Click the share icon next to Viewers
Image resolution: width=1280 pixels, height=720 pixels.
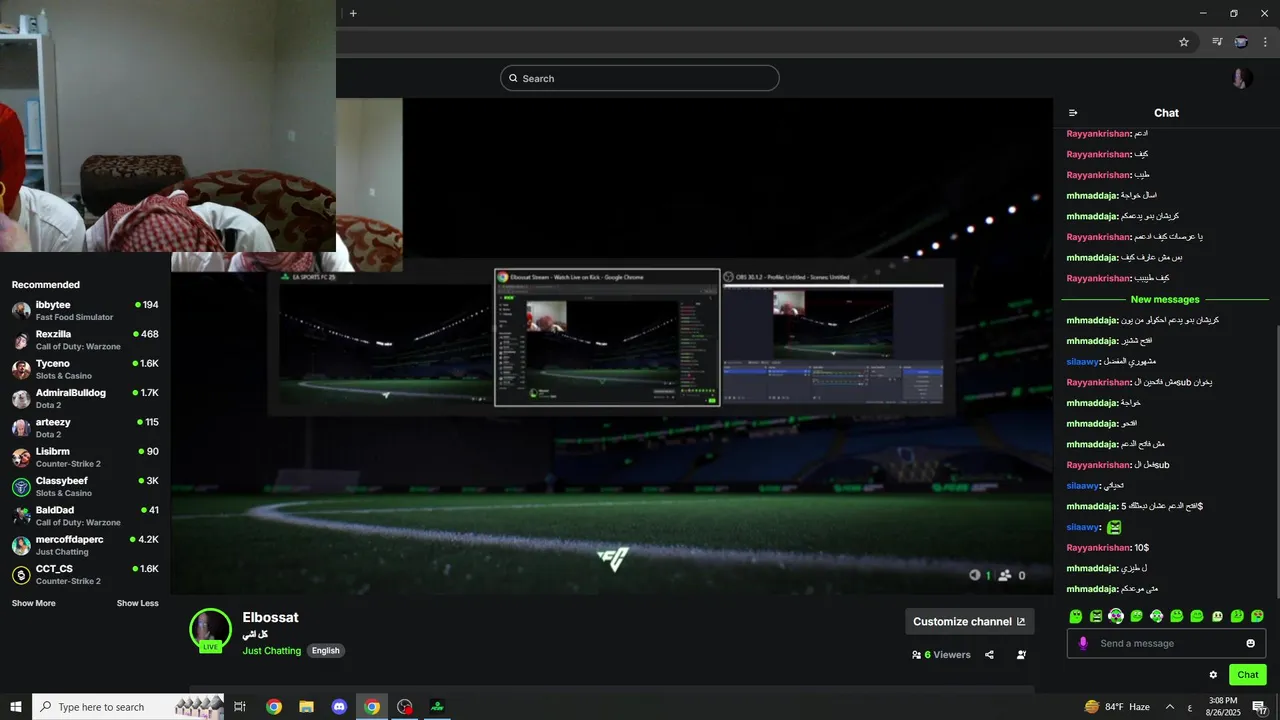(x=989, y=655)
